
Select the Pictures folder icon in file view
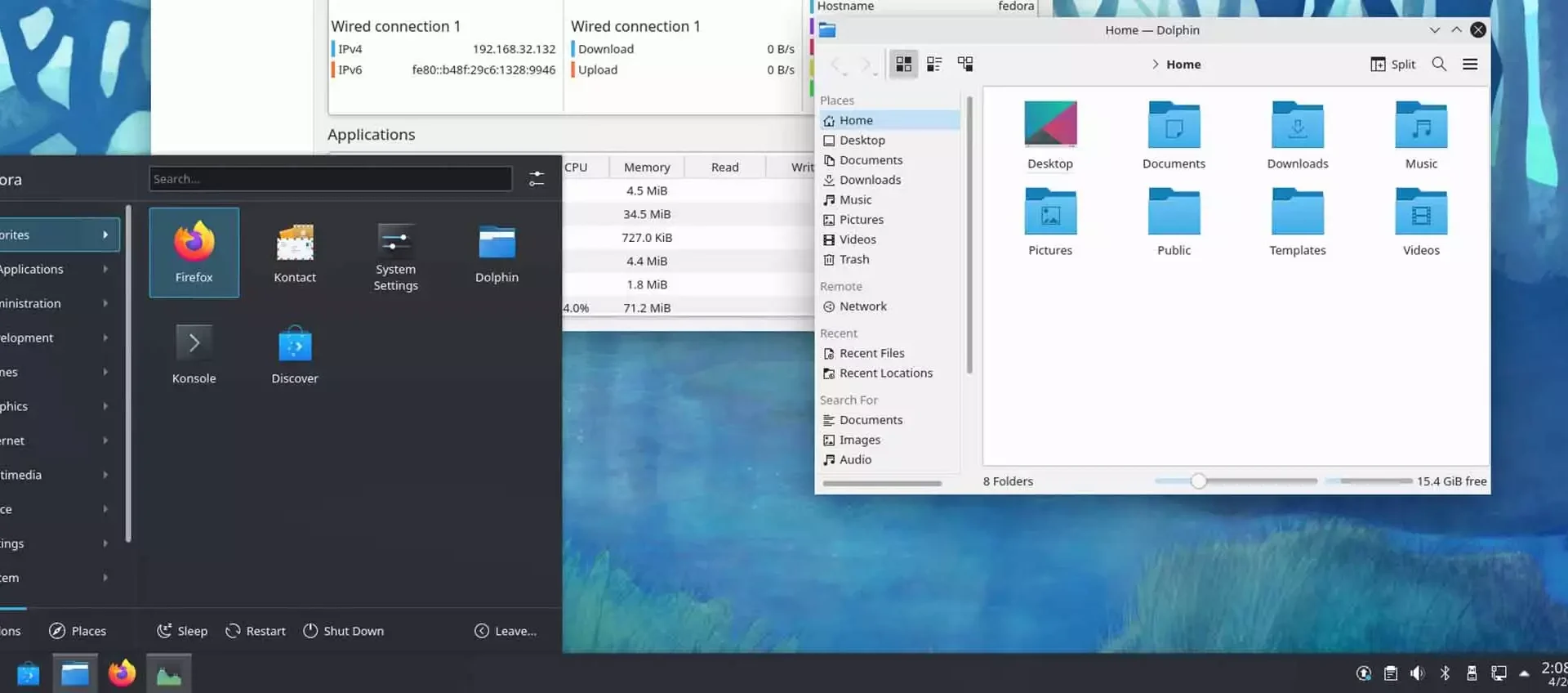coord(1050,211)
